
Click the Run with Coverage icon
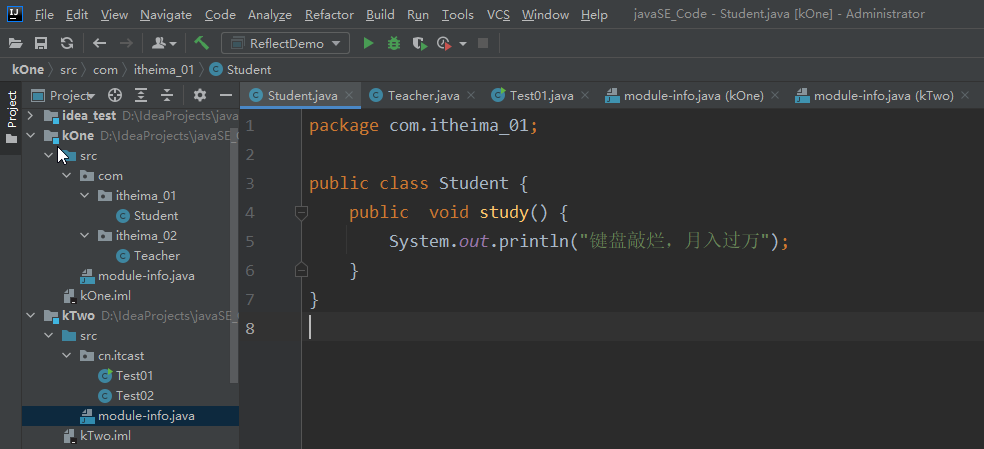420,43
